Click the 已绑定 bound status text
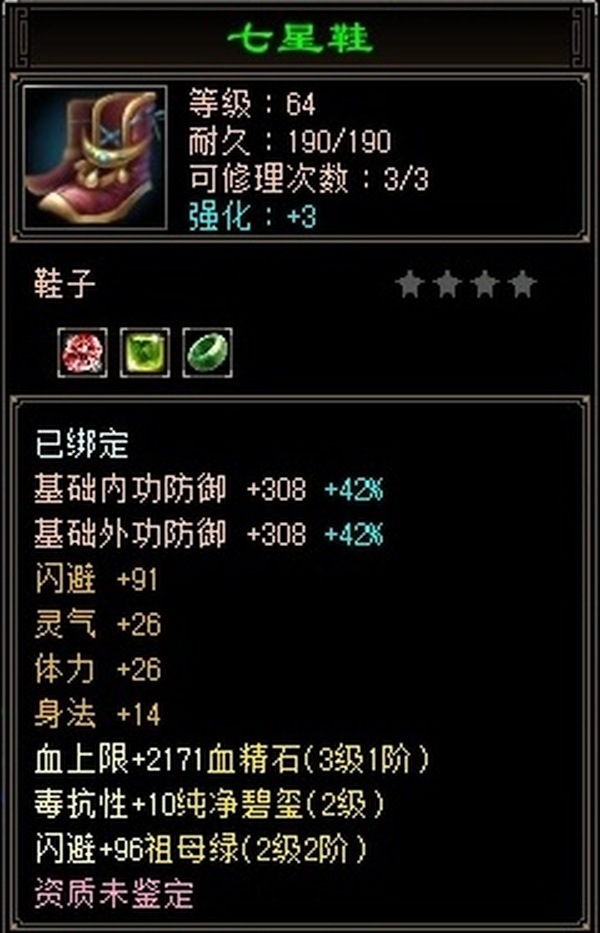Screen dimensions: 600x933 click(82, 446)
